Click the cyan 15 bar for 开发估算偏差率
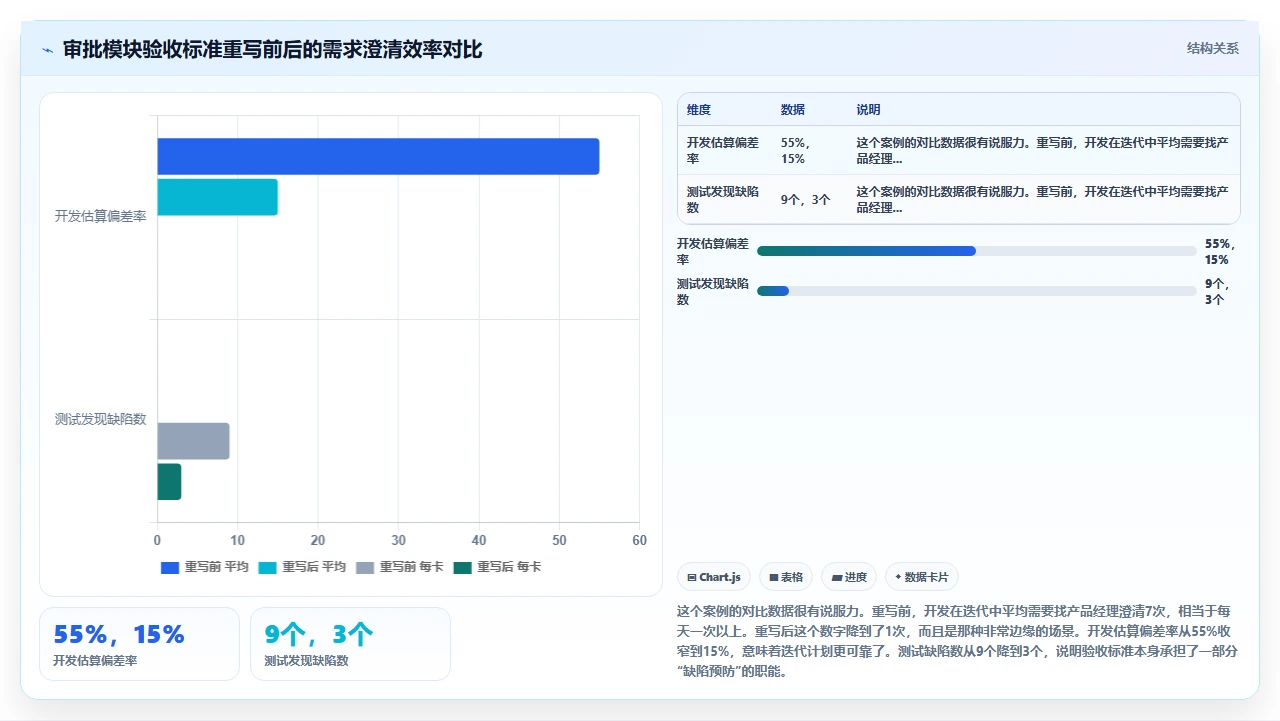The height and width of the screenshot is (721, 1280). coord(217,197)
